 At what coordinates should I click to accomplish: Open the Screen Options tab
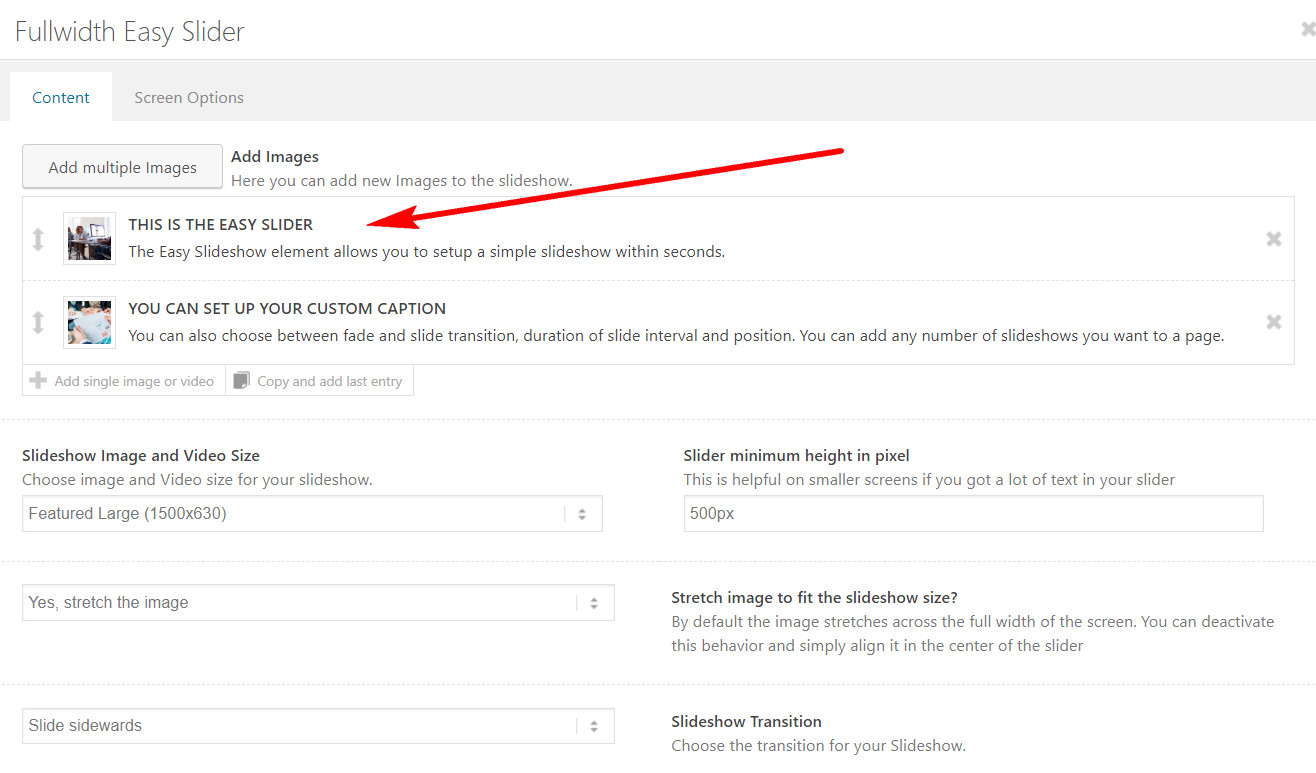[189, 97]
